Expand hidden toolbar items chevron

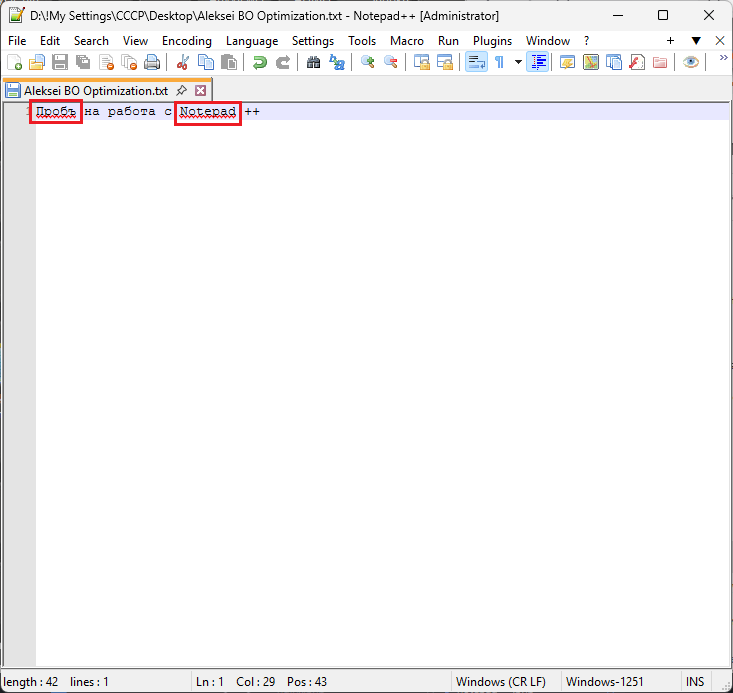pyautogui.click(x=723, y=58)
